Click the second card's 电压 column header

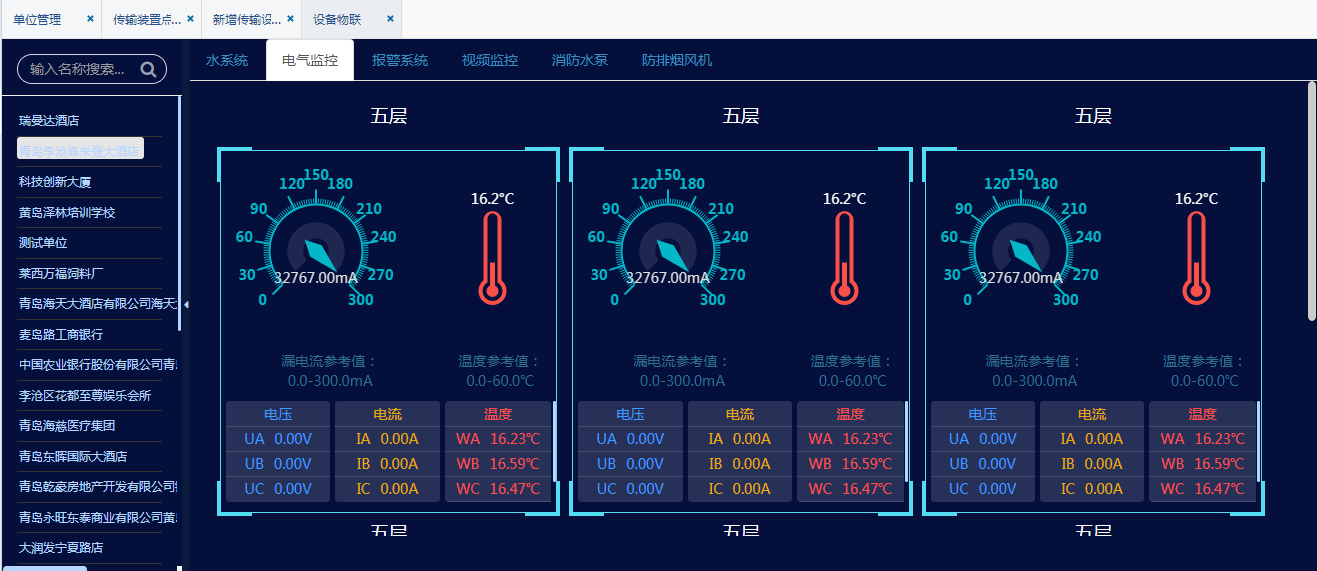630,414
